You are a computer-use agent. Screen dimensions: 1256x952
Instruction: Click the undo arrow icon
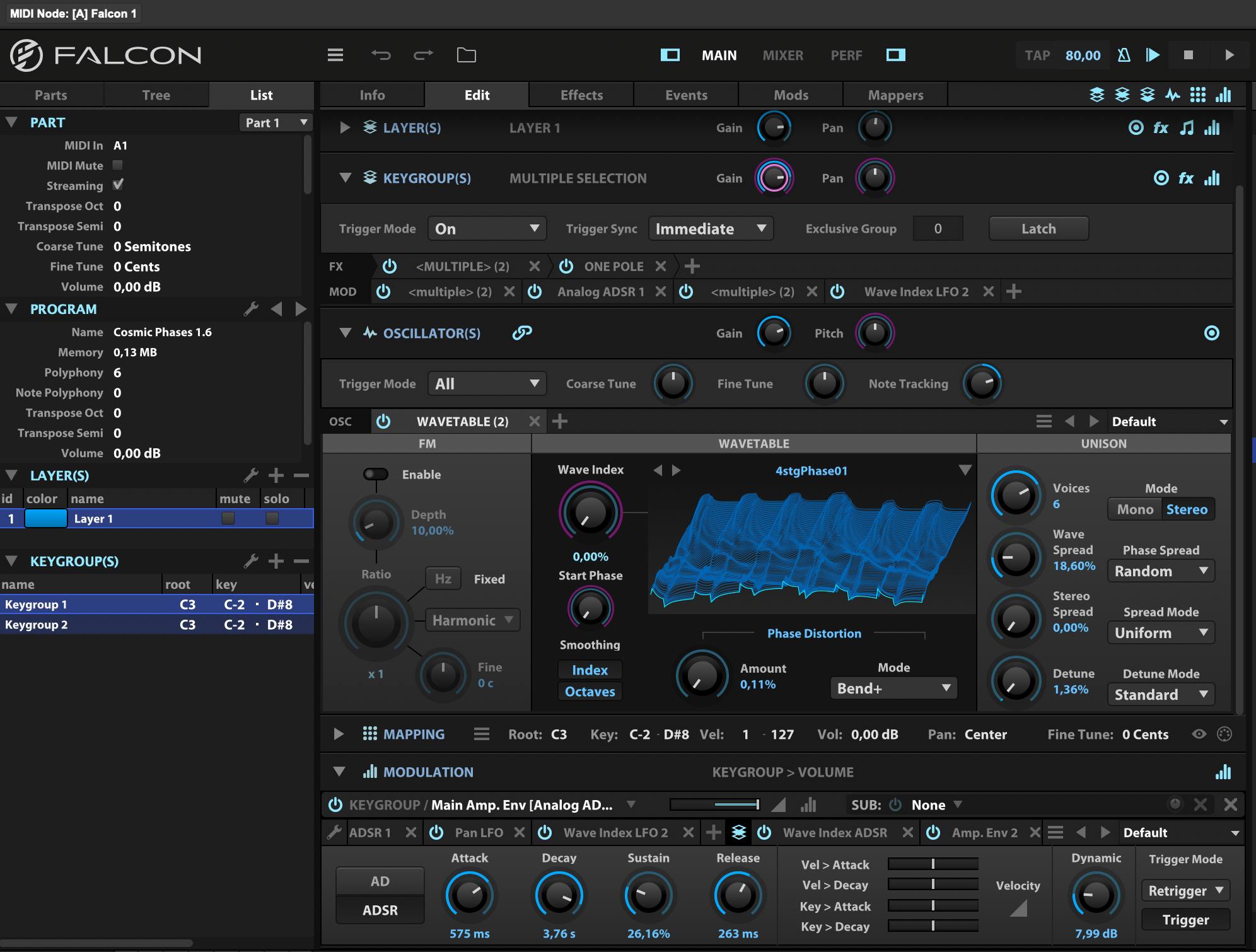coord(381,55)
